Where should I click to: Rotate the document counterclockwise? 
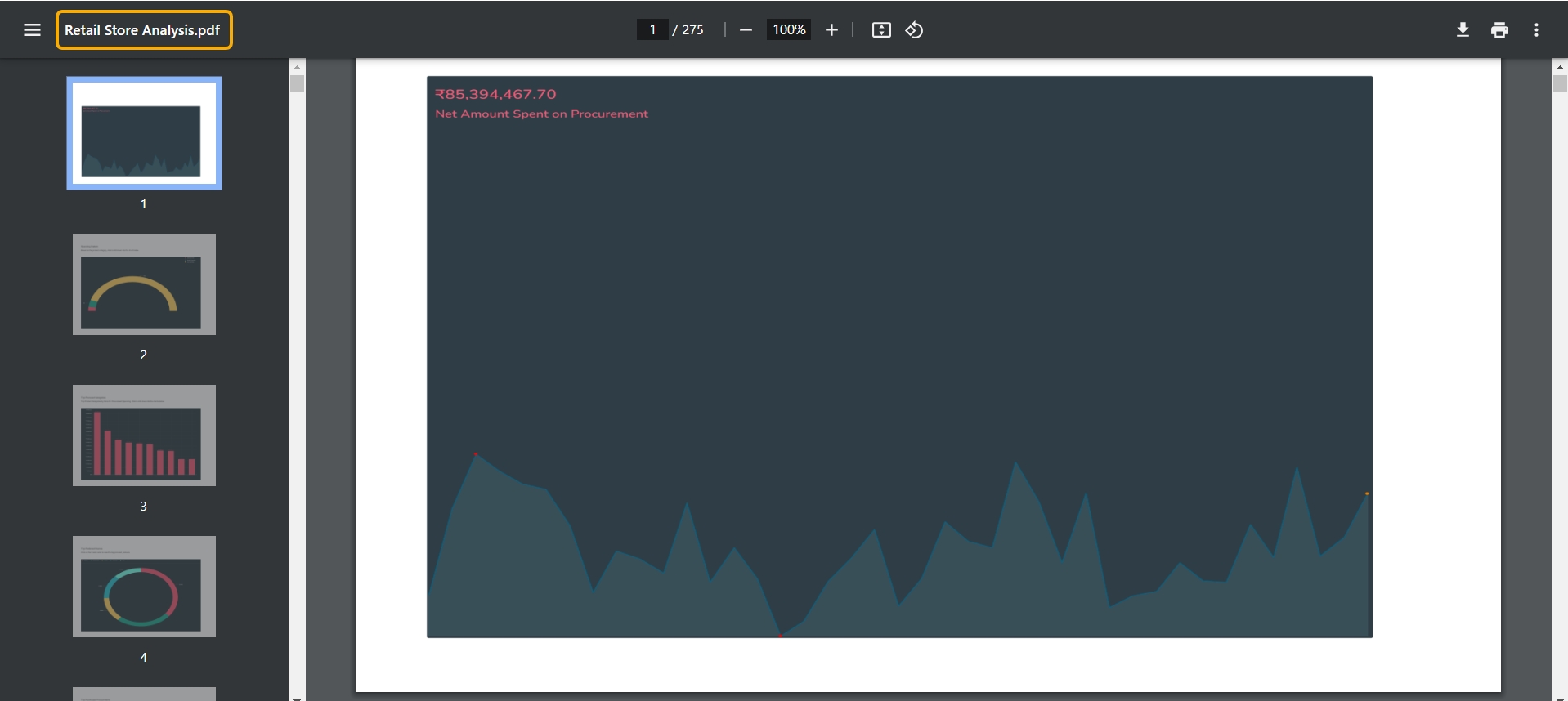click(x=914, y=30)
